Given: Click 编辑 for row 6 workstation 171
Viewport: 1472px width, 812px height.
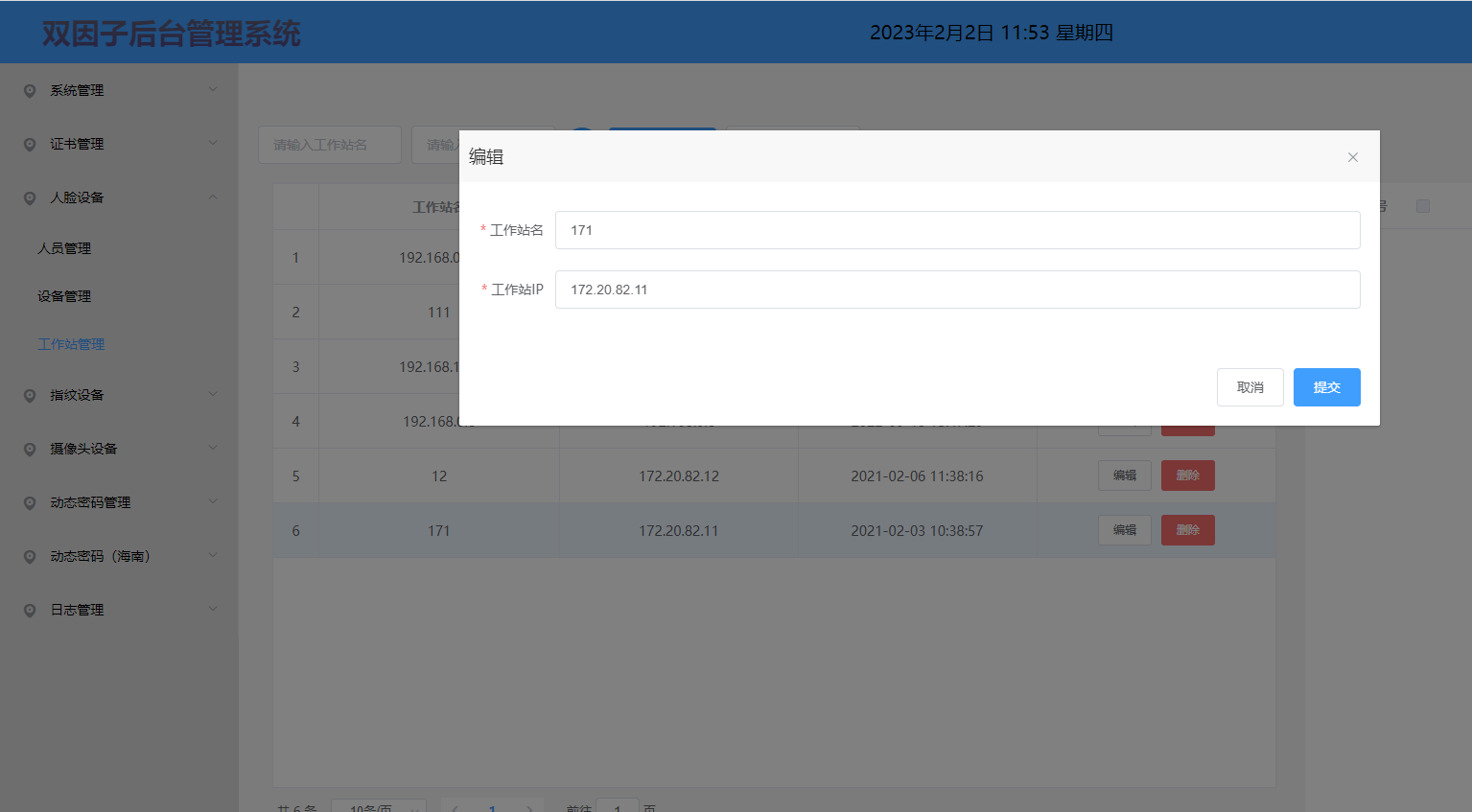Looking at the screenshot, I should (x=1125, y=530).
